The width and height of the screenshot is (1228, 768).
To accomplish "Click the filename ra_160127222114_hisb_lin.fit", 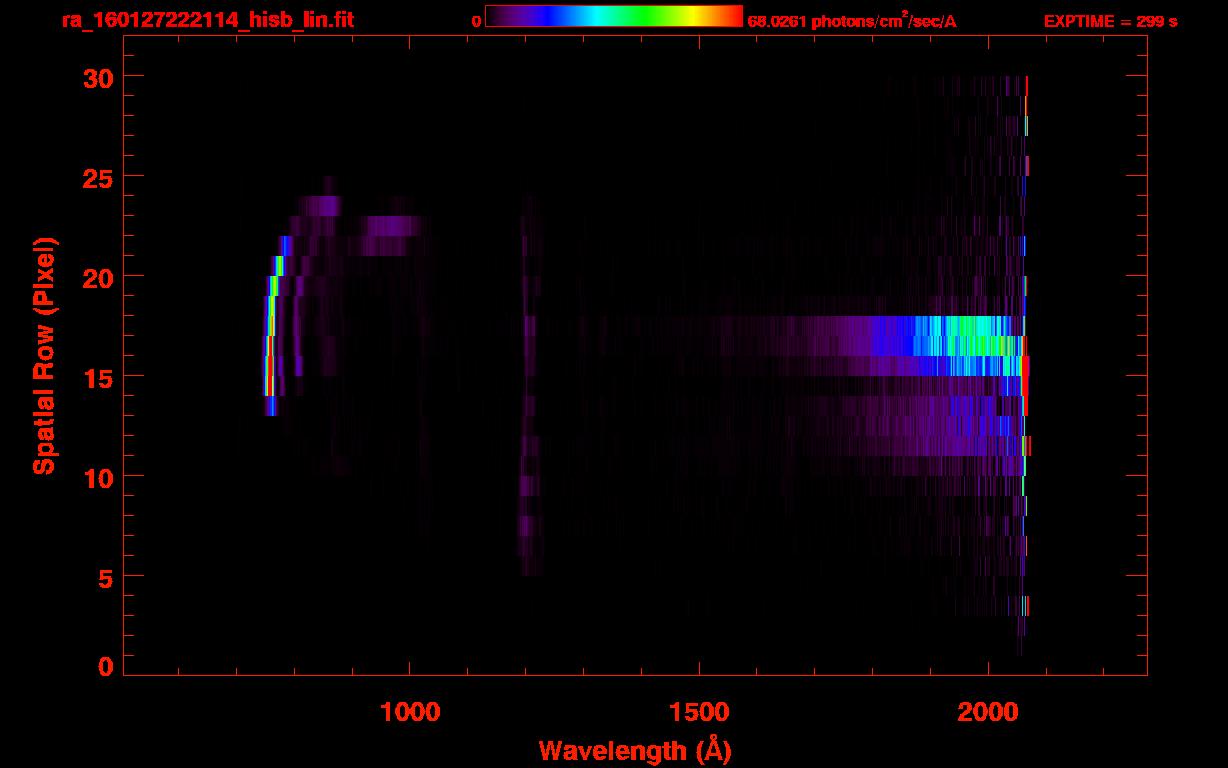I will (206, 20).
